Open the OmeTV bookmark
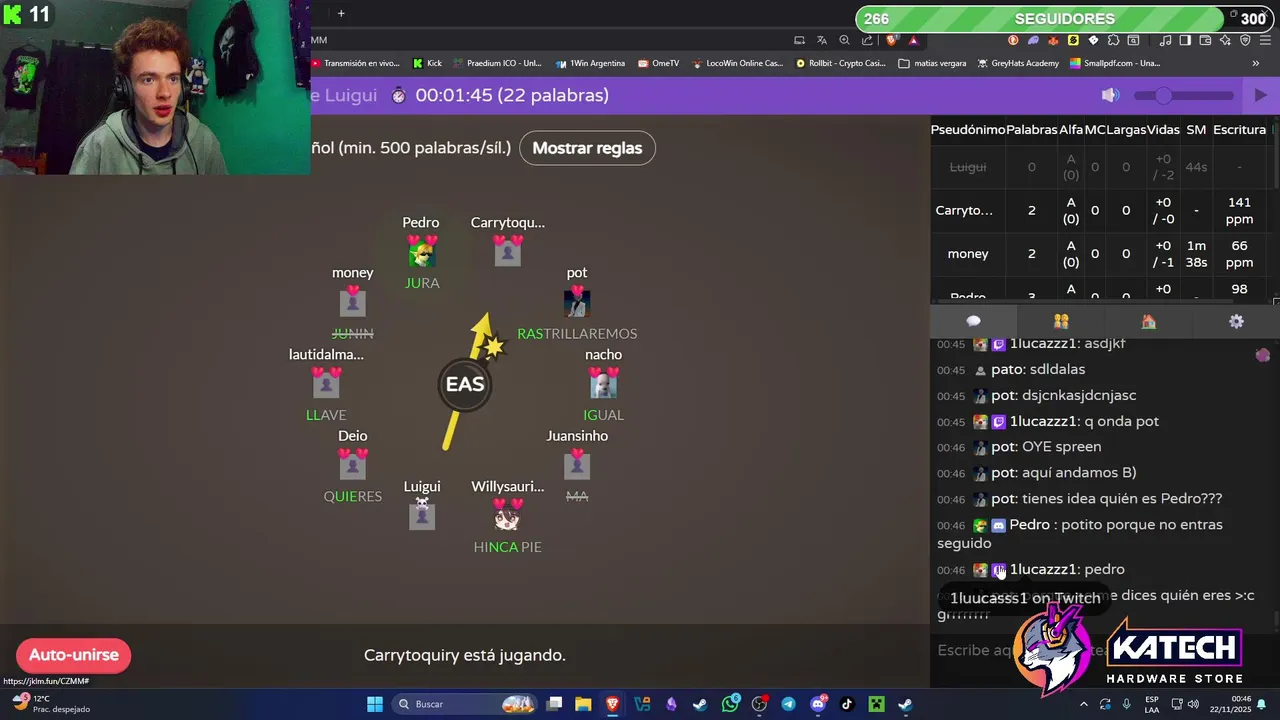 pyautogui.click(x=657, y=63)
